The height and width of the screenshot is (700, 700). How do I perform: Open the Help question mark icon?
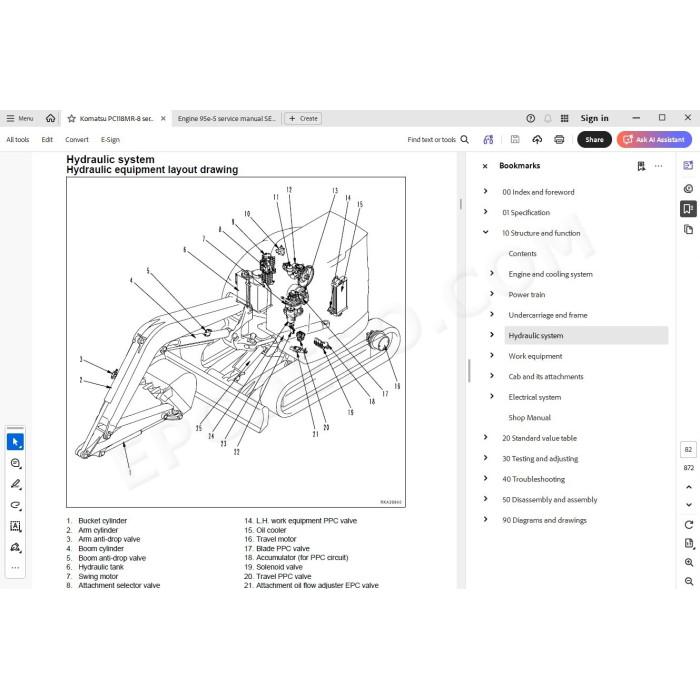pos(530,118)
